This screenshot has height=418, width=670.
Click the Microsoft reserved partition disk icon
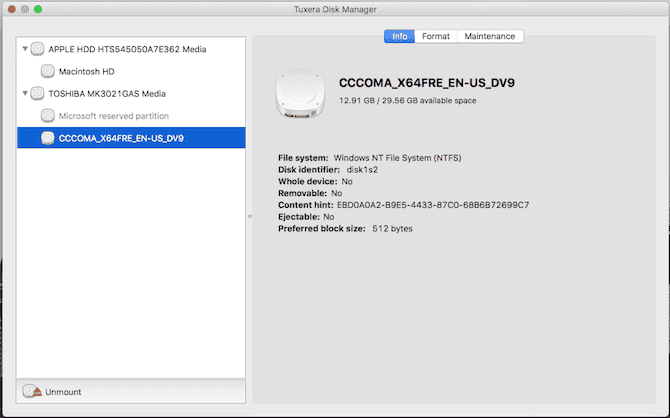point(48,116)
